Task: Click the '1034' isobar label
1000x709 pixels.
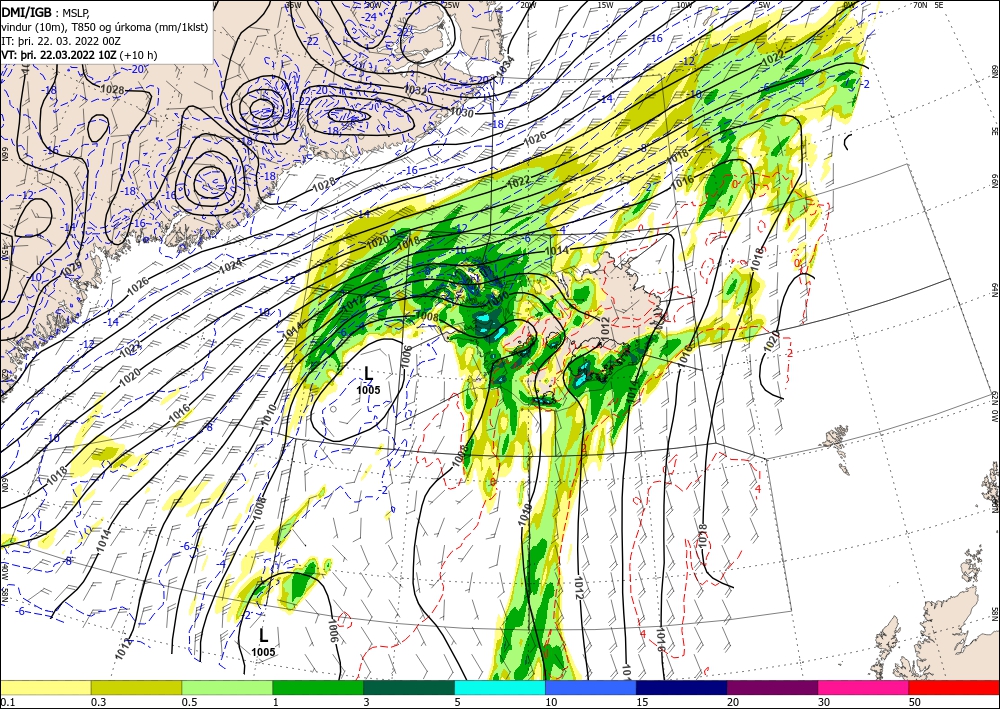Action: pos(504,64)
